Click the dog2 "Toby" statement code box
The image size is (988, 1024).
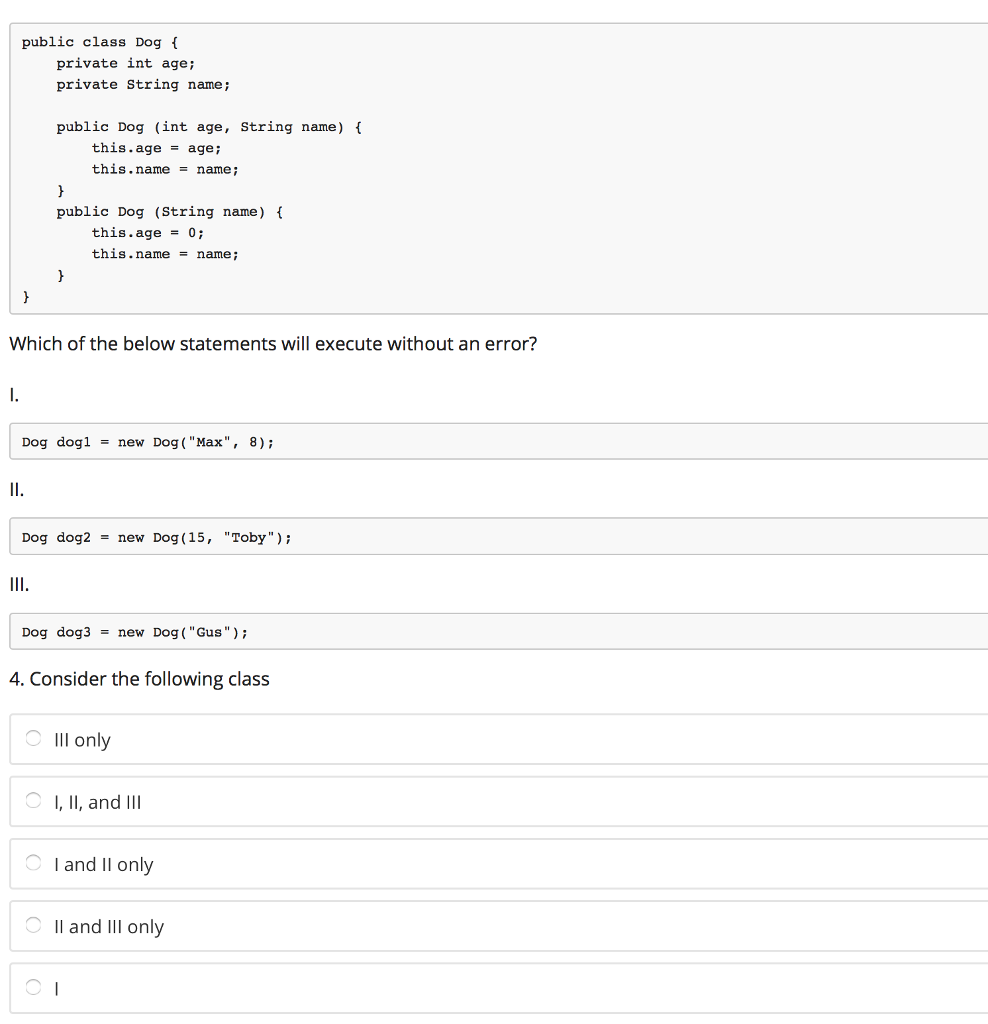pyautogui.click(x=157, y=537)
